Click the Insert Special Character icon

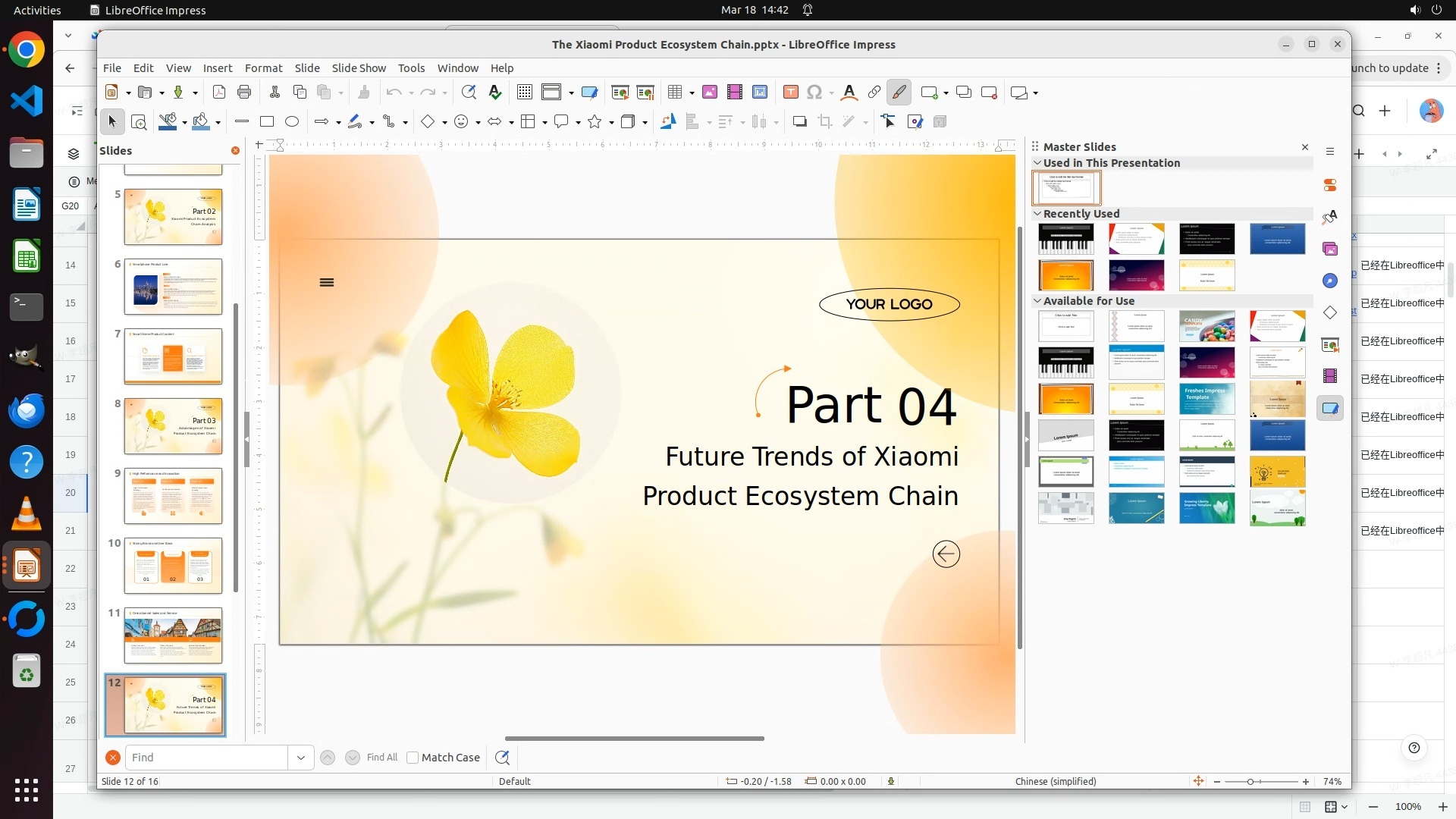814,93
